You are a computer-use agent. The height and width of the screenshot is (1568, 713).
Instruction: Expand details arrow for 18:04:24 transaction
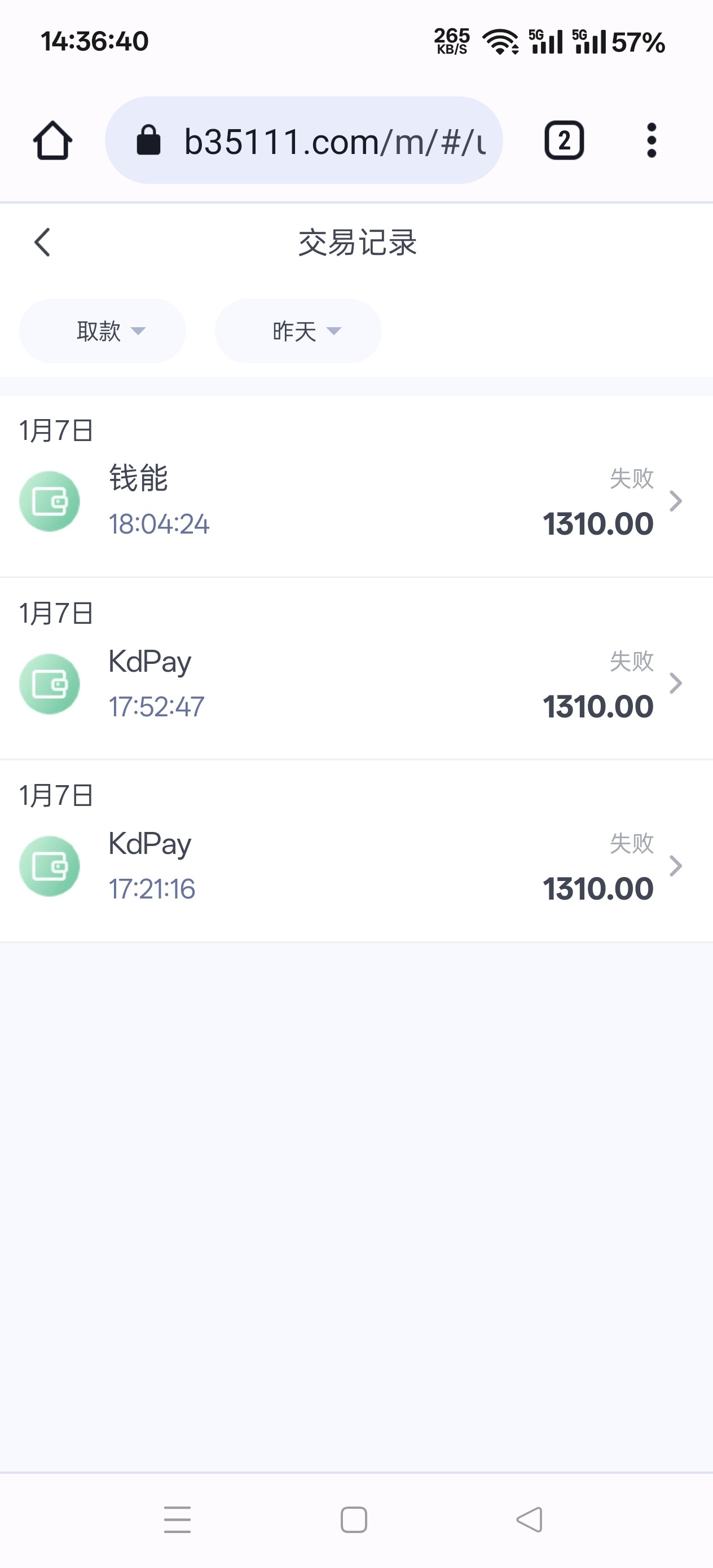675,501
